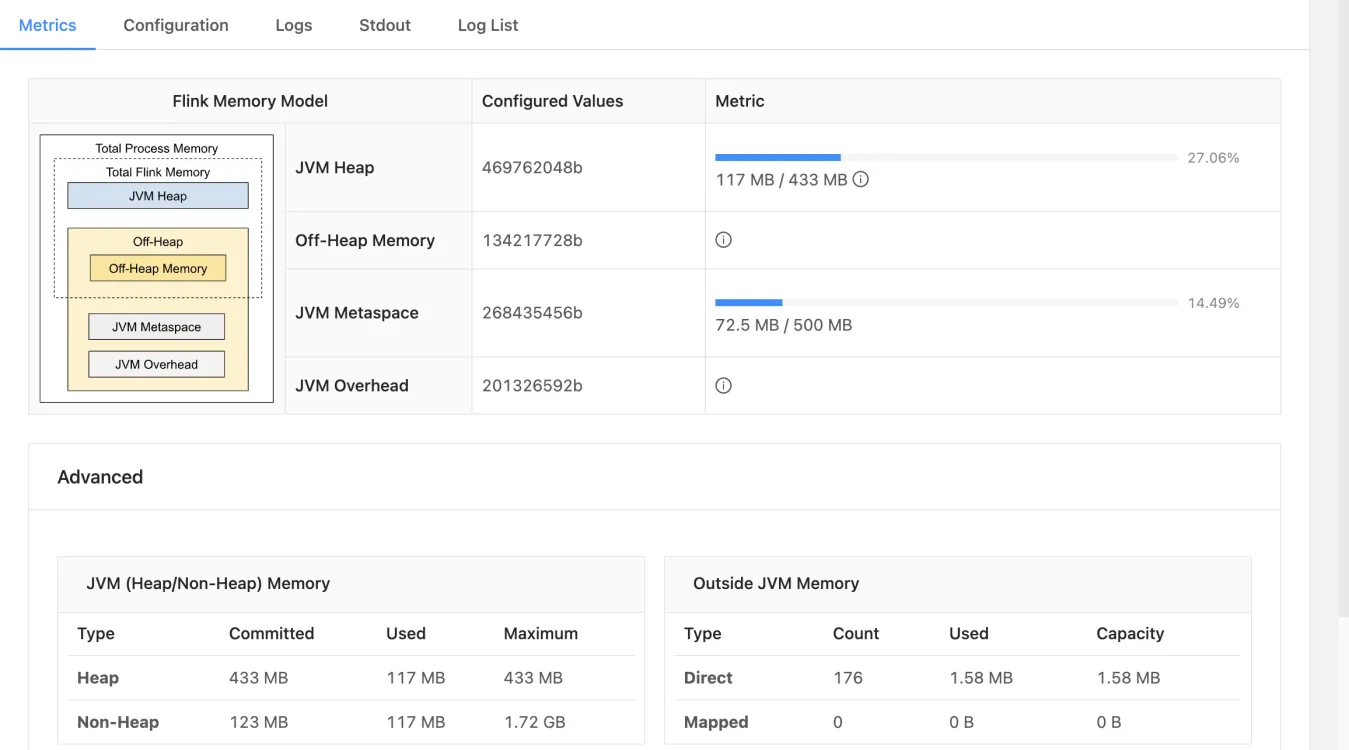This screenshot has height=750, width=1349.
Task: Click the Heap maximum value 433 MB
Action: click(533, 677)
